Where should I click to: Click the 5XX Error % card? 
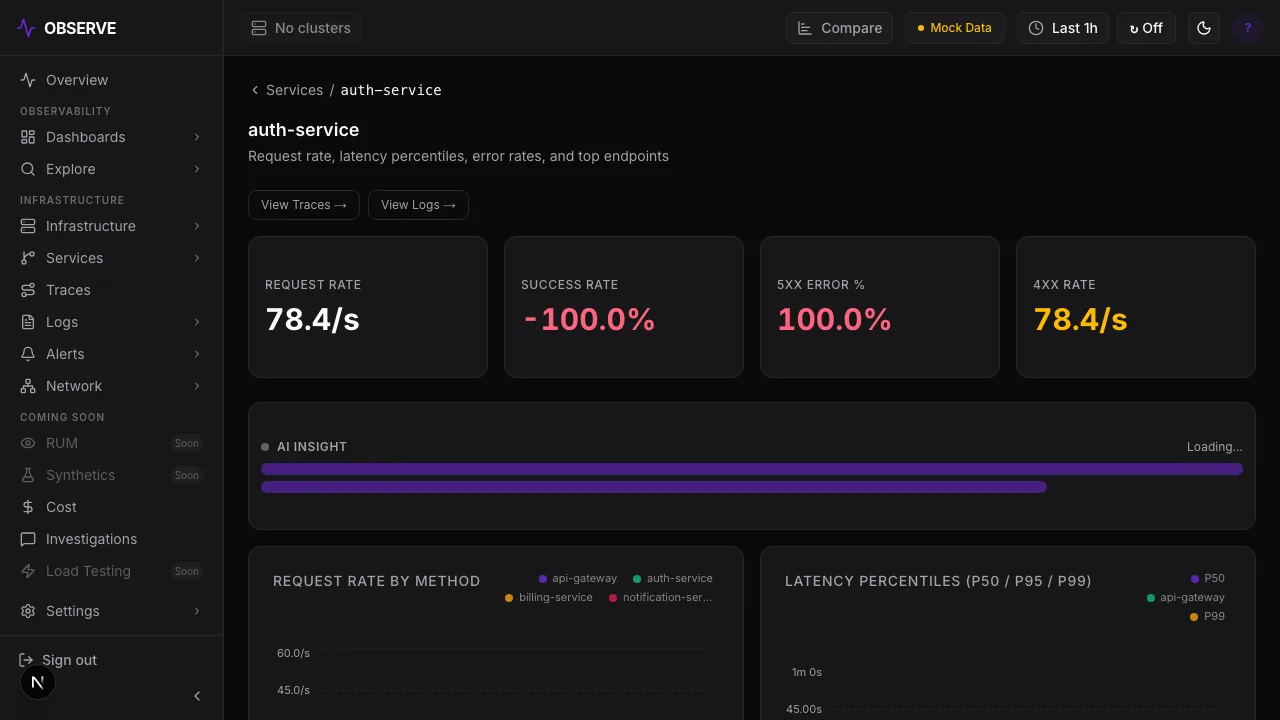point(880,307)
